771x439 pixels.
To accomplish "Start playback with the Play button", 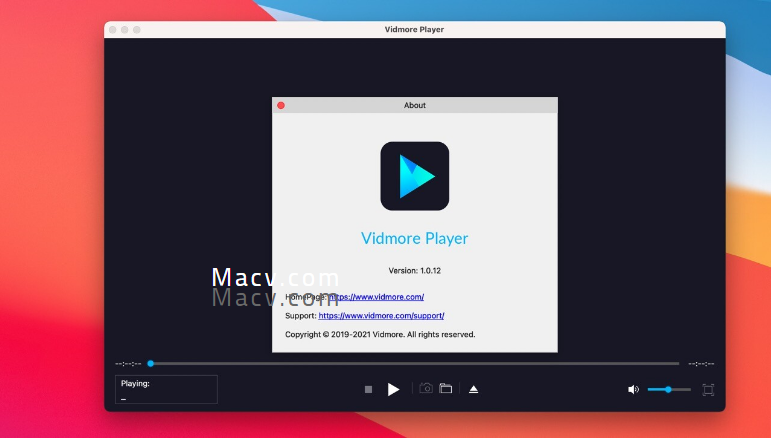I will click(393, 389).
